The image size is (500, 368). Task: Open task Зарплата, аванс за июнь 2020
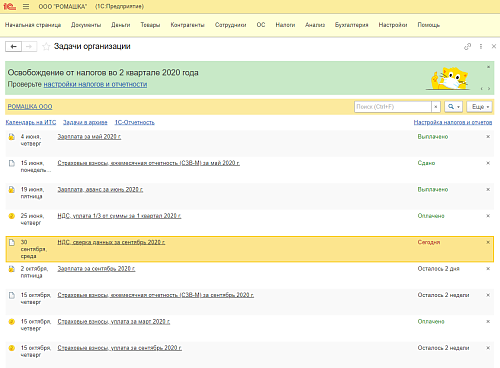pos(100,189)
